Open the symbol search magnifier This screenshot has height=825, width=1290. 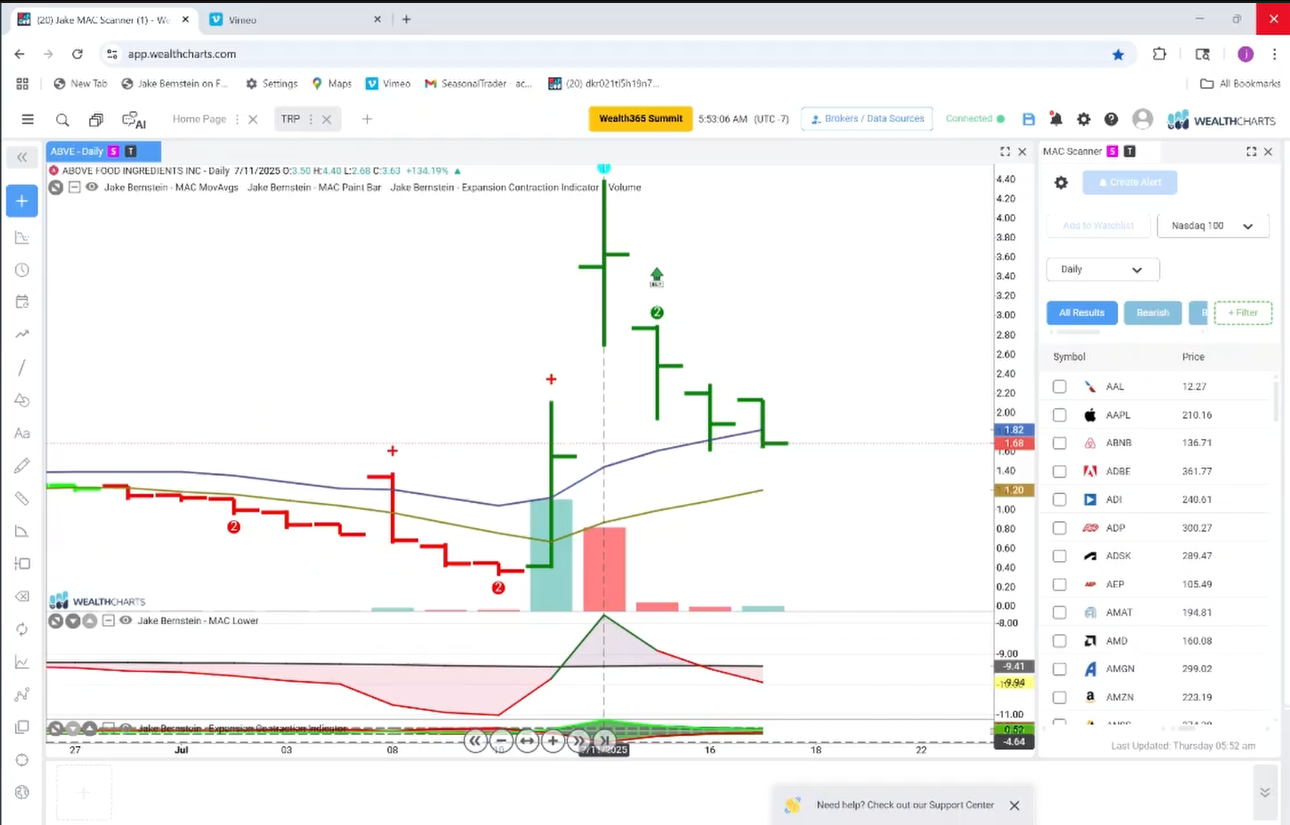tap(62, 119)
